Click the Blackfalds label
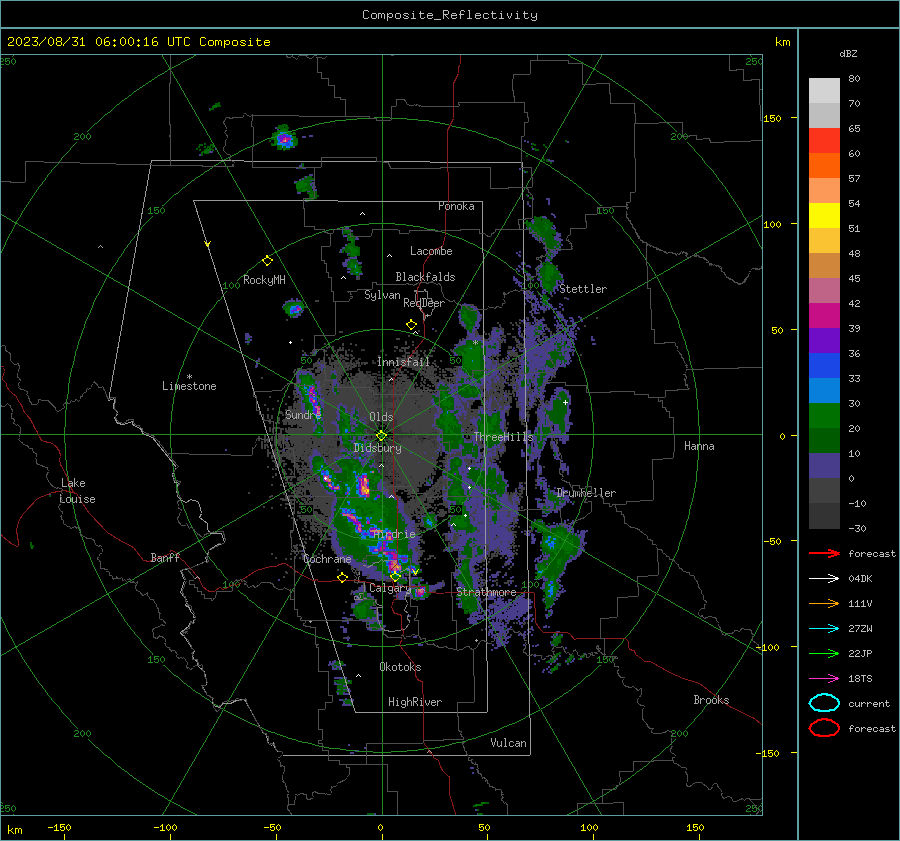 click(425, 277)
